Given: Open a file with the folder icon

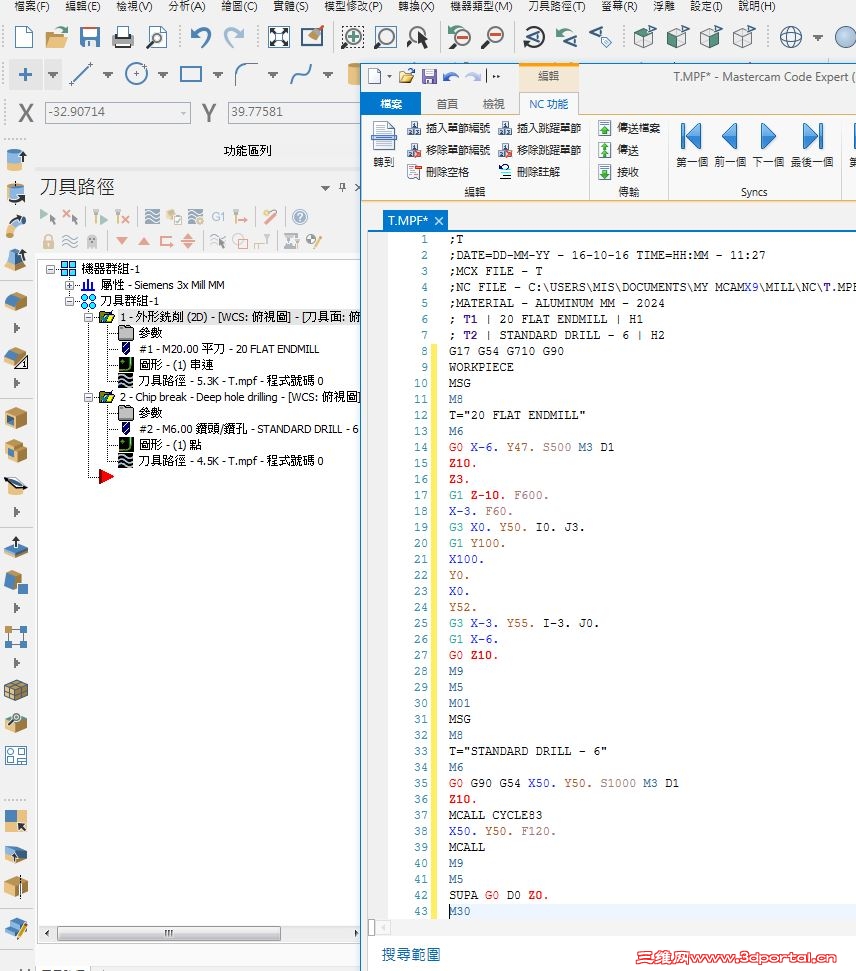Looking at the screenshot, I should point(56,37).
